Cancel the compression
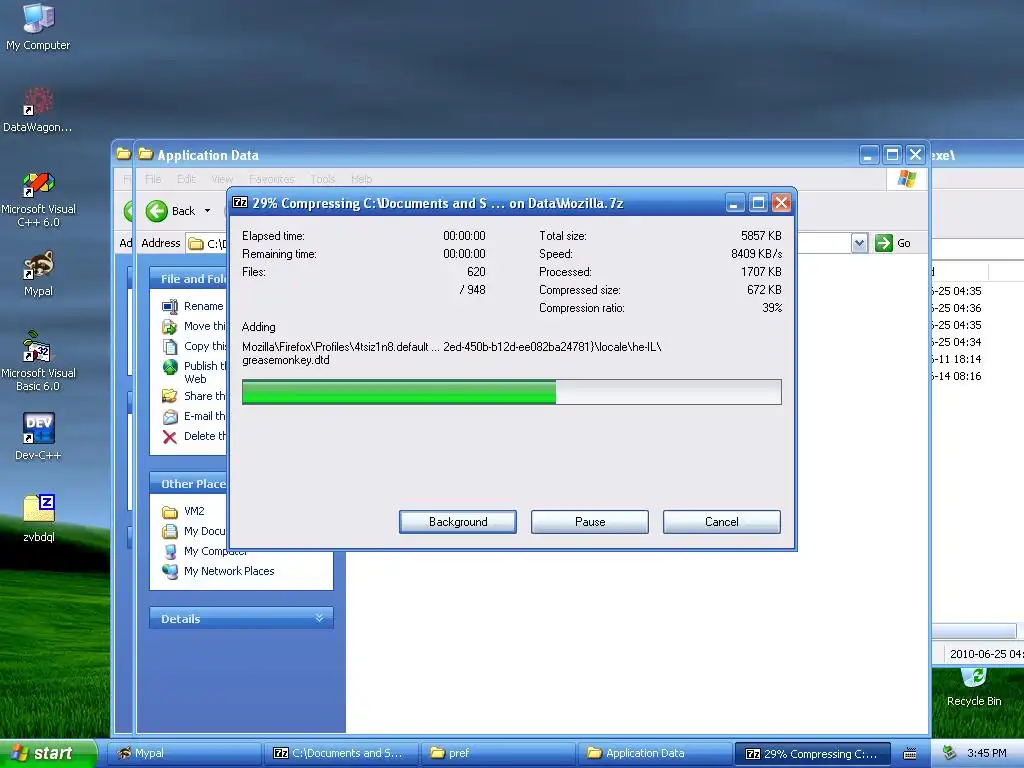1024x768 pixels. pyautogui.click(x=722, y=522)
